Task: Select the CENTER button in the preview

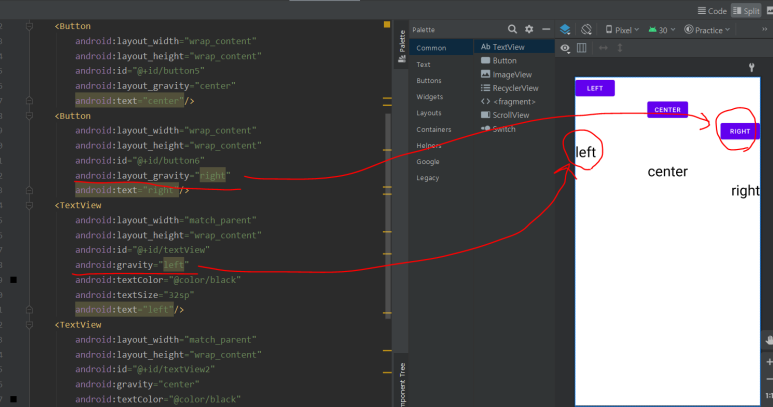Action: click(668, 109)
